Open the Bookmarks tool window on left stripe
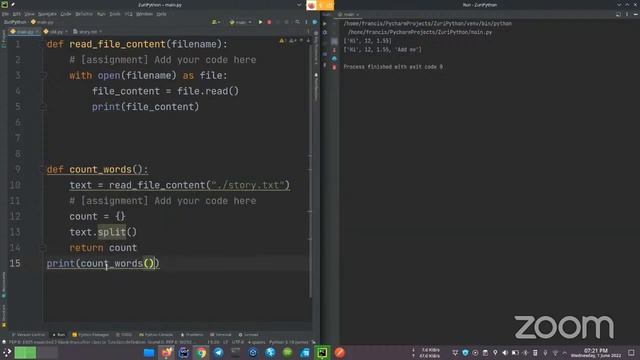 click(x=4, y=284)
